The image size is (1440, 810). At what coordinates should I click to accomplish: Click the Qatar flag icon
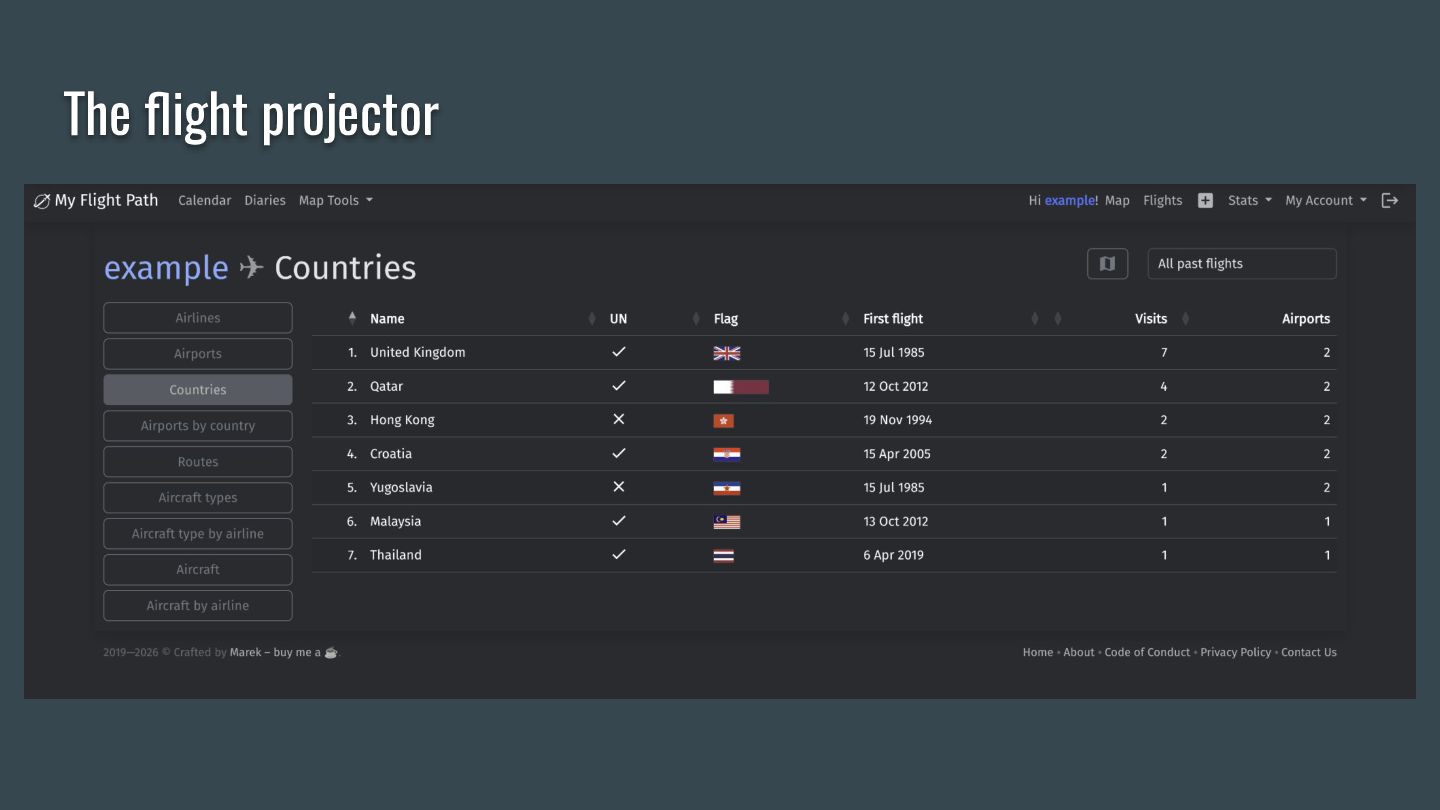(740, 387)
